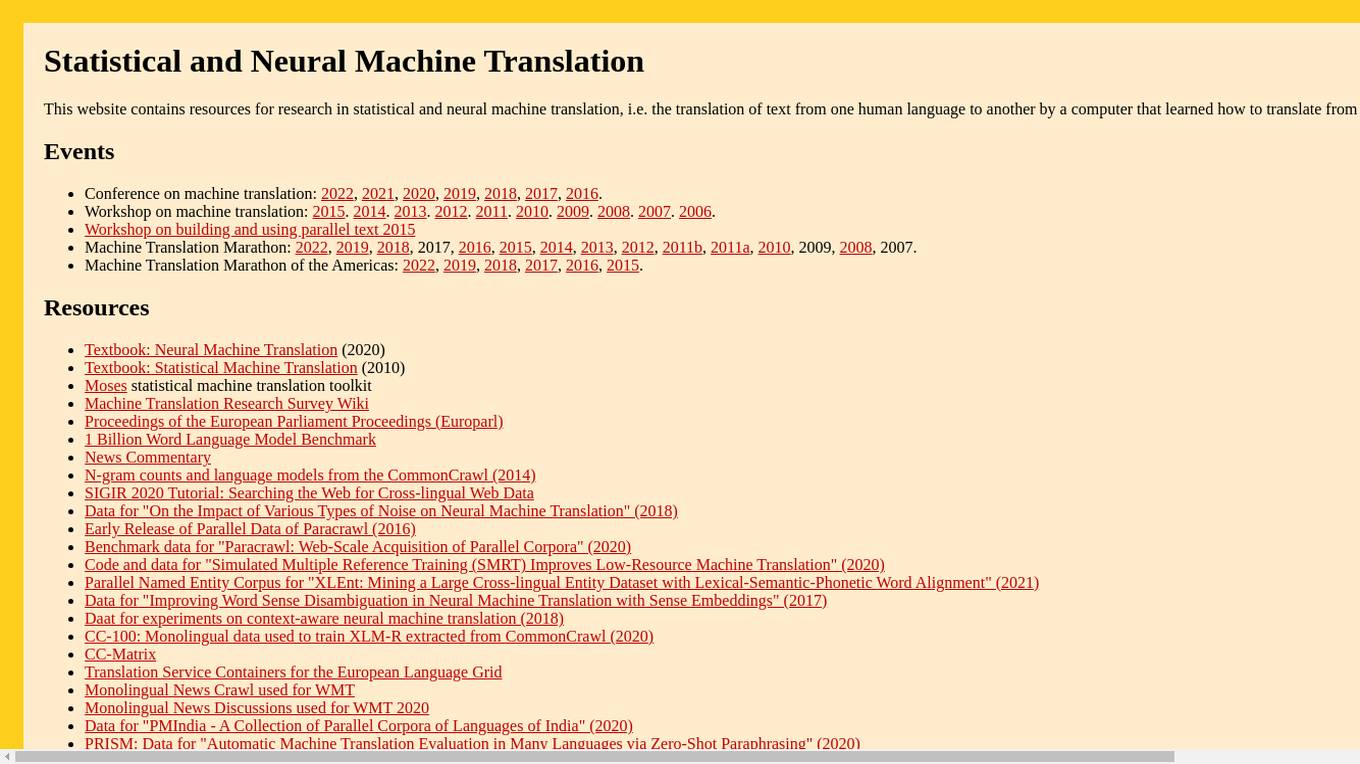Open the Moses toolkit link
Image resolution: width=1360 pixels, height=764 pixels.
(106, 386)
